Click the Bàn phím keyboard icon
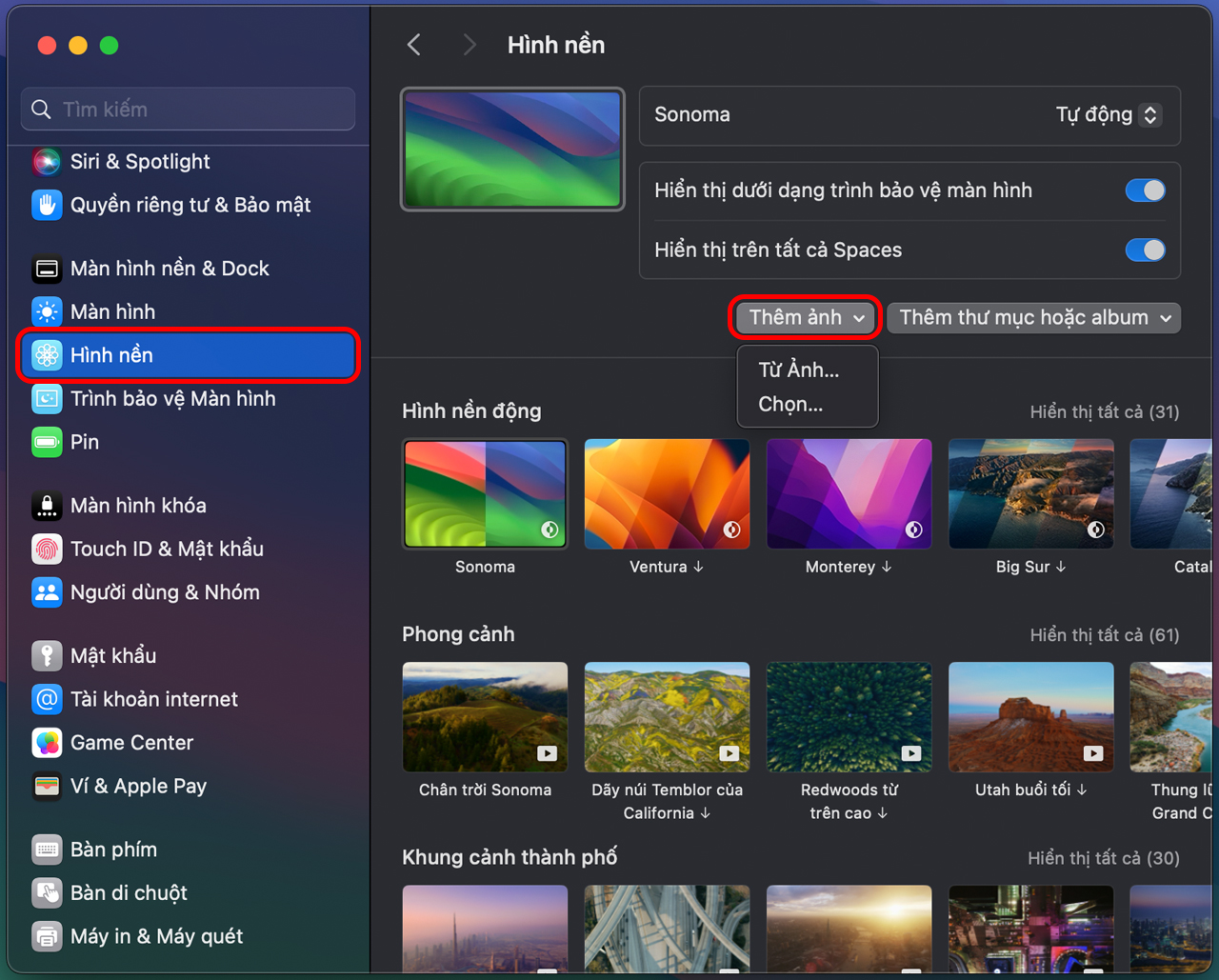This screenshot has width=1219, height=980. (47, 850)
